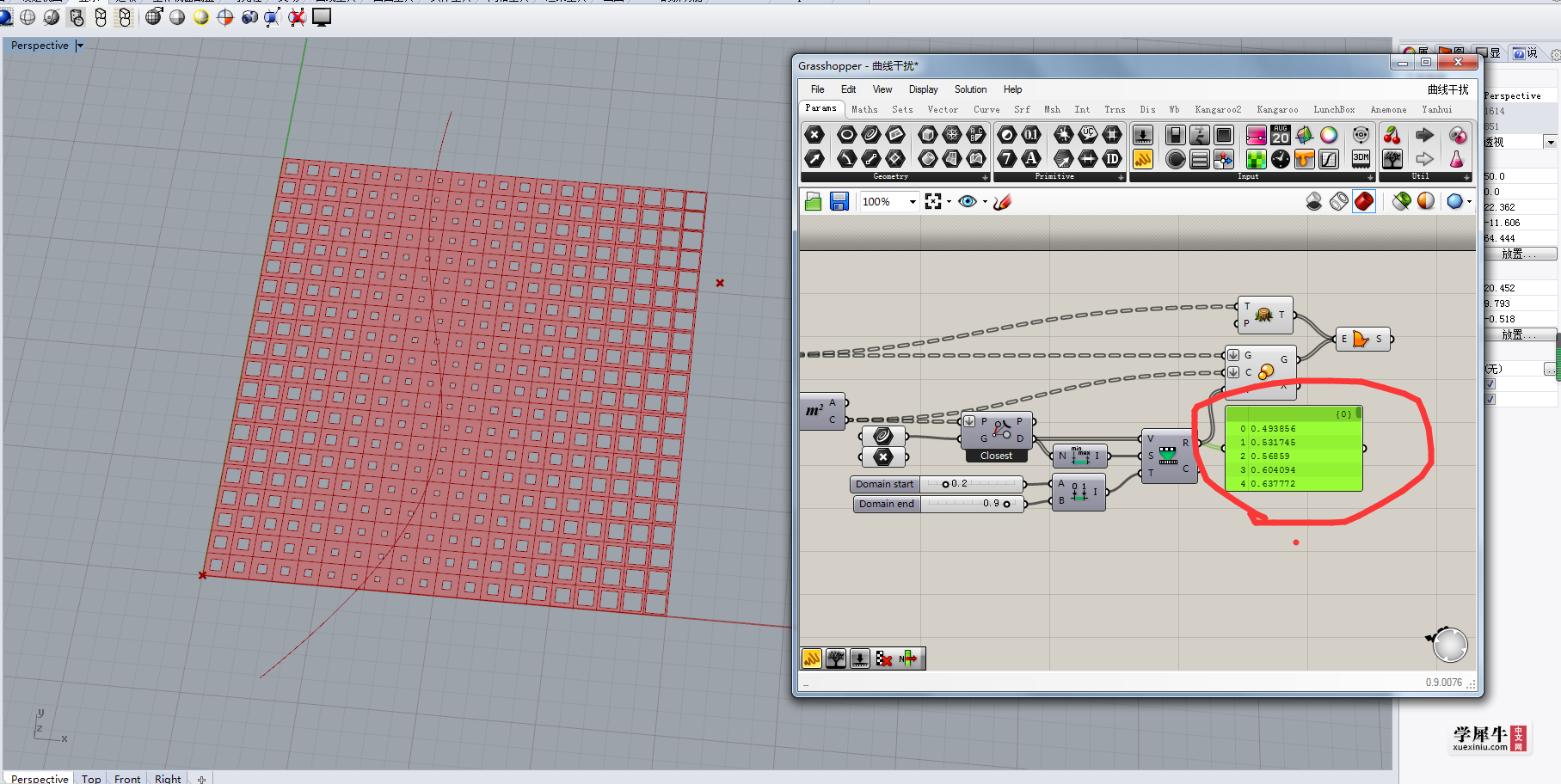The width and height of the screenshot is (1561, 784).
Task: Open the preview eye dropdown arrow
Action: [x=985, y=202]
